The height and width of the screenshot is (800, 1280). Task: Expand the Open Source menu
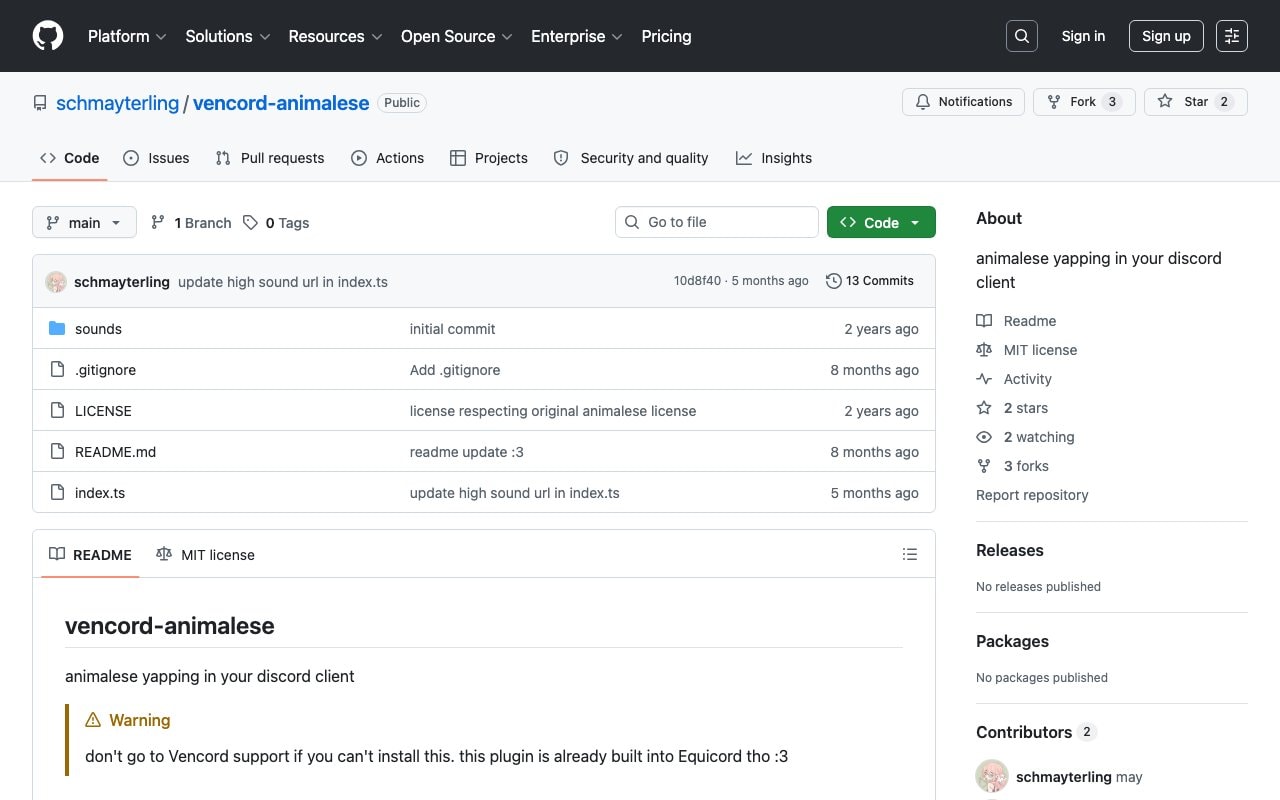point(457,36)
